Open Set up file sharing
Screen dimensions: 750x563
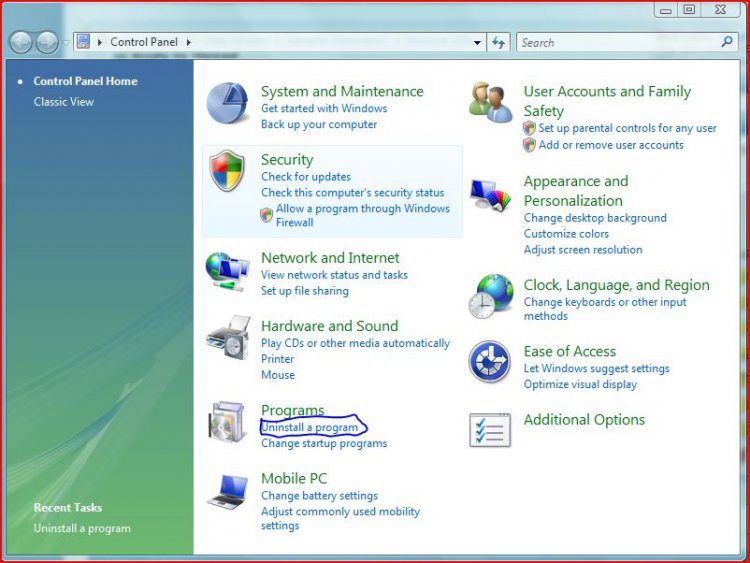click(305, 291)
